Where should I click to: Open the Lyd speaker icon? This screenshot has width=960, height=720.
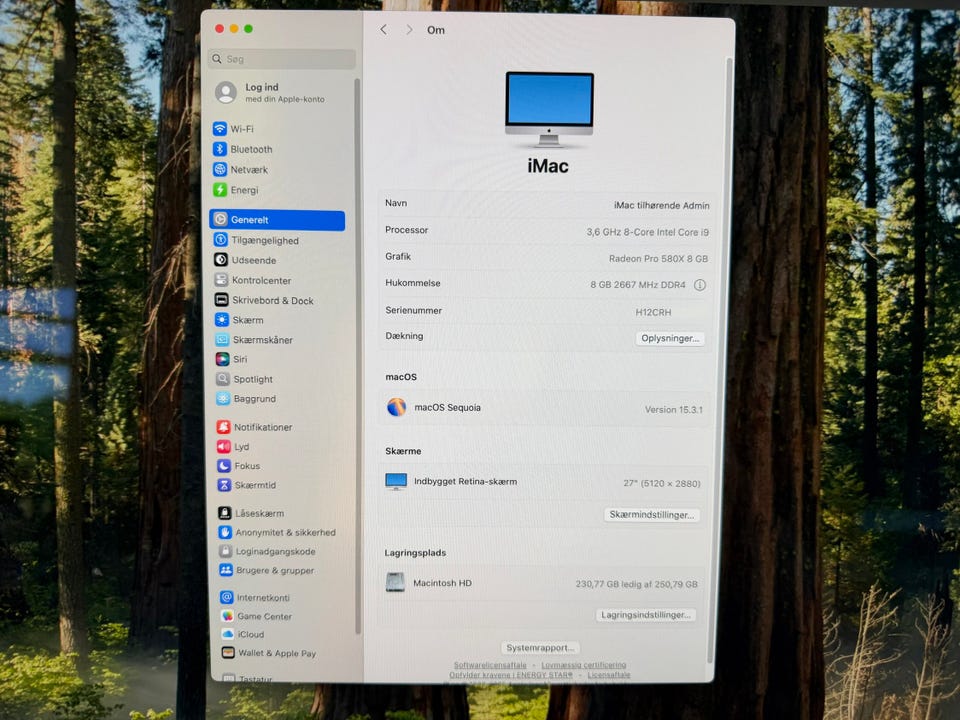point(224,446)
